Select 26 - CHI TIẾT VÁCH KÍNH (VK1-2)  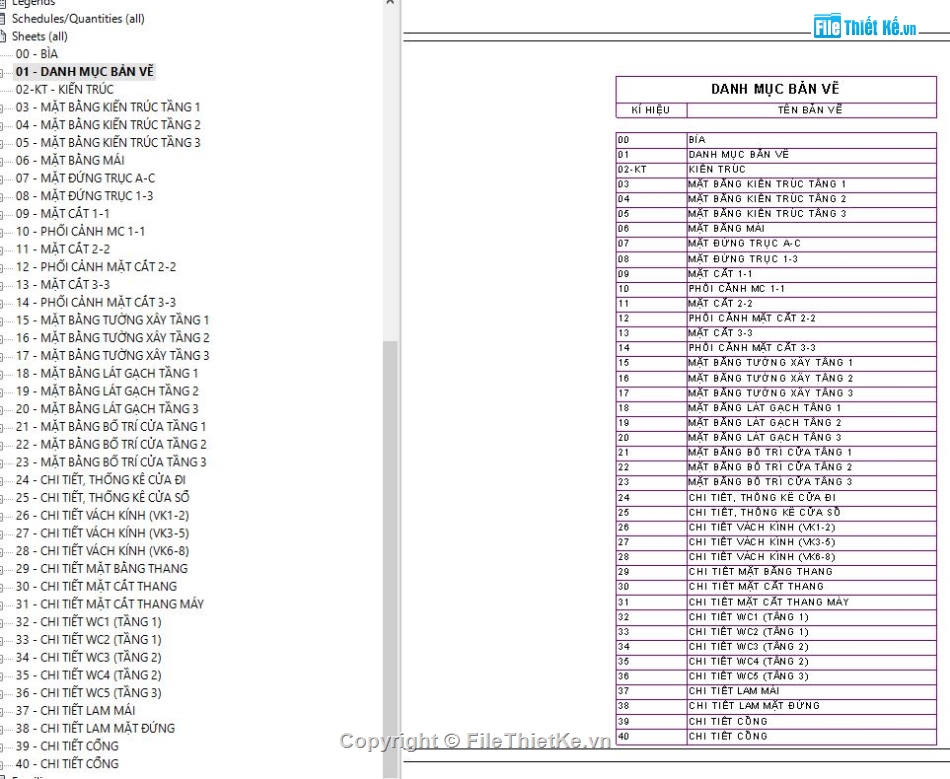(102, 515)
